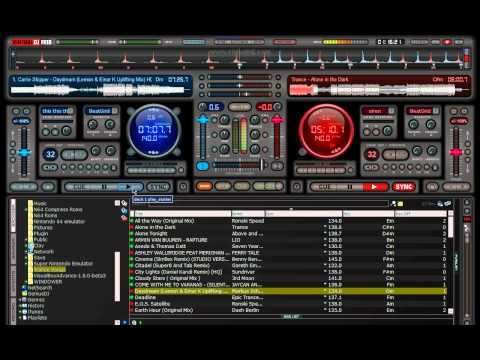Image resolution: width=480 pixels, height=360 pixels.
Task: Click the left channel mid EQ knob
Action: pos(224,134)
